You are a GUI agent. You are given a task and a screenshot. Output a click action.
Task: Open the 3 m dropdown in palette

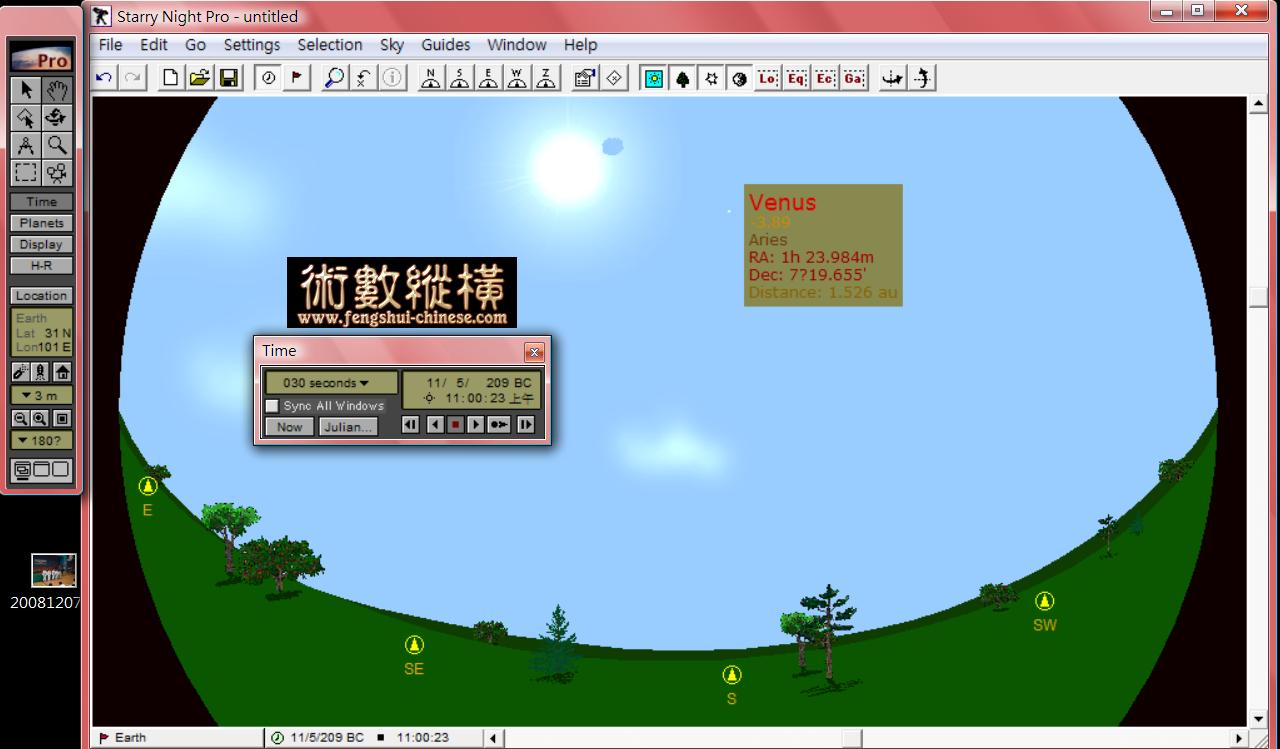[x=41, y=396]
